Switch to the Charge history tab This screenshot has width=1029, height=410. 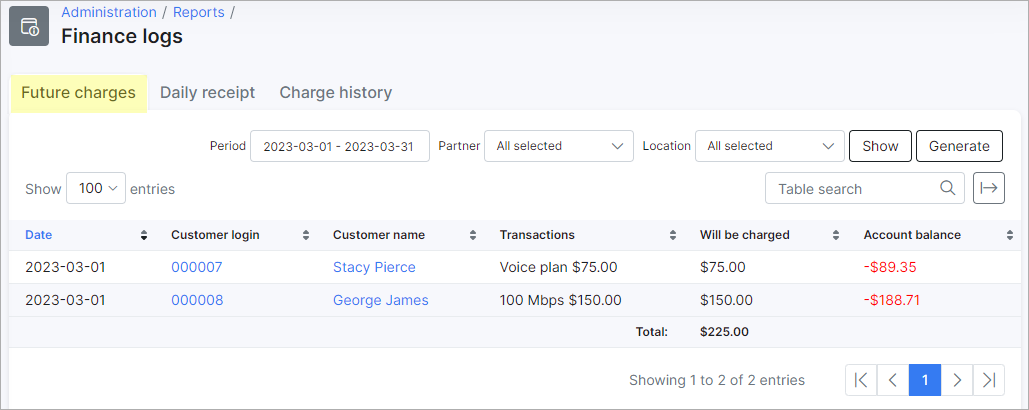click(x=335, y=92)
